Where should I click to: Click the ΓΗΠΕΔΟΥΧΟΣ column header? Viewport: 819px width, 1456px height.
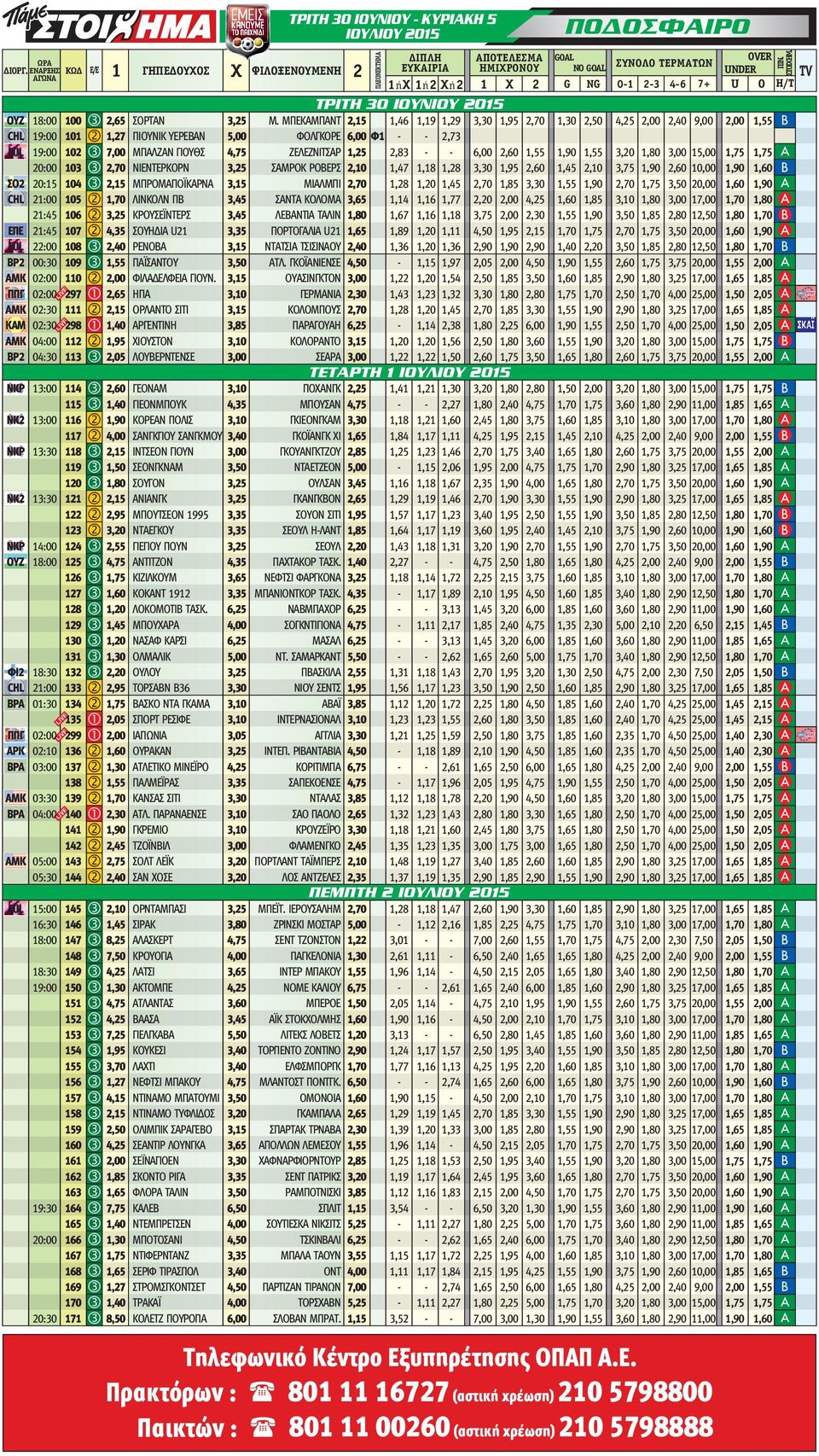point(176,71)
